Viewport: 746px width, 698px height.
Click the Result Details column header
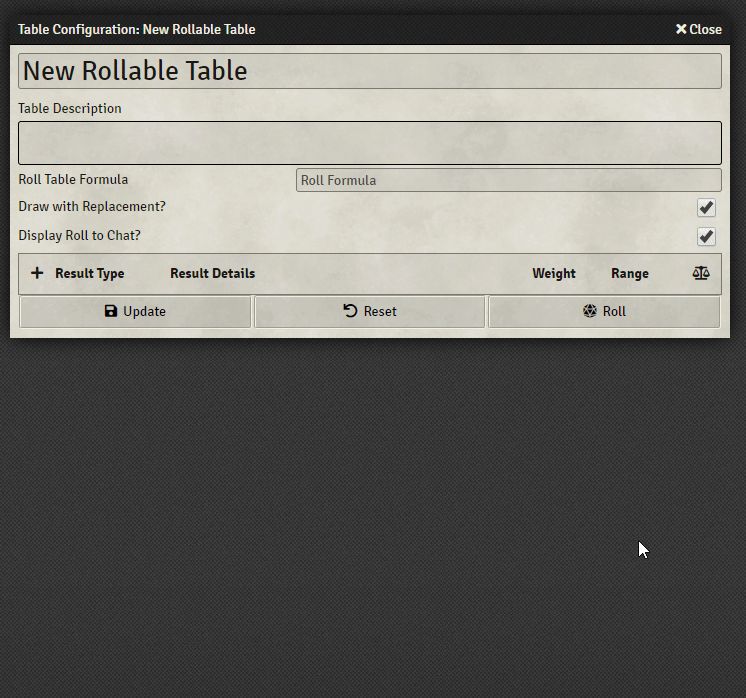213,274
